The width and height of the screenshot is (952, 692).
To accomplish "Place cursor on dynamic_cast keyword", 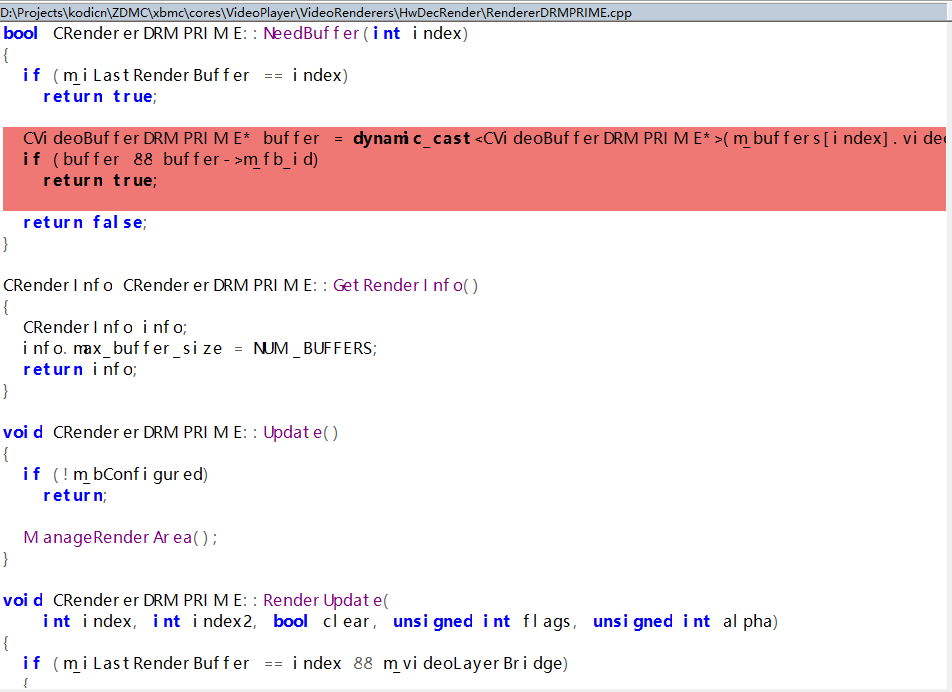I will [x=411, y=138].
